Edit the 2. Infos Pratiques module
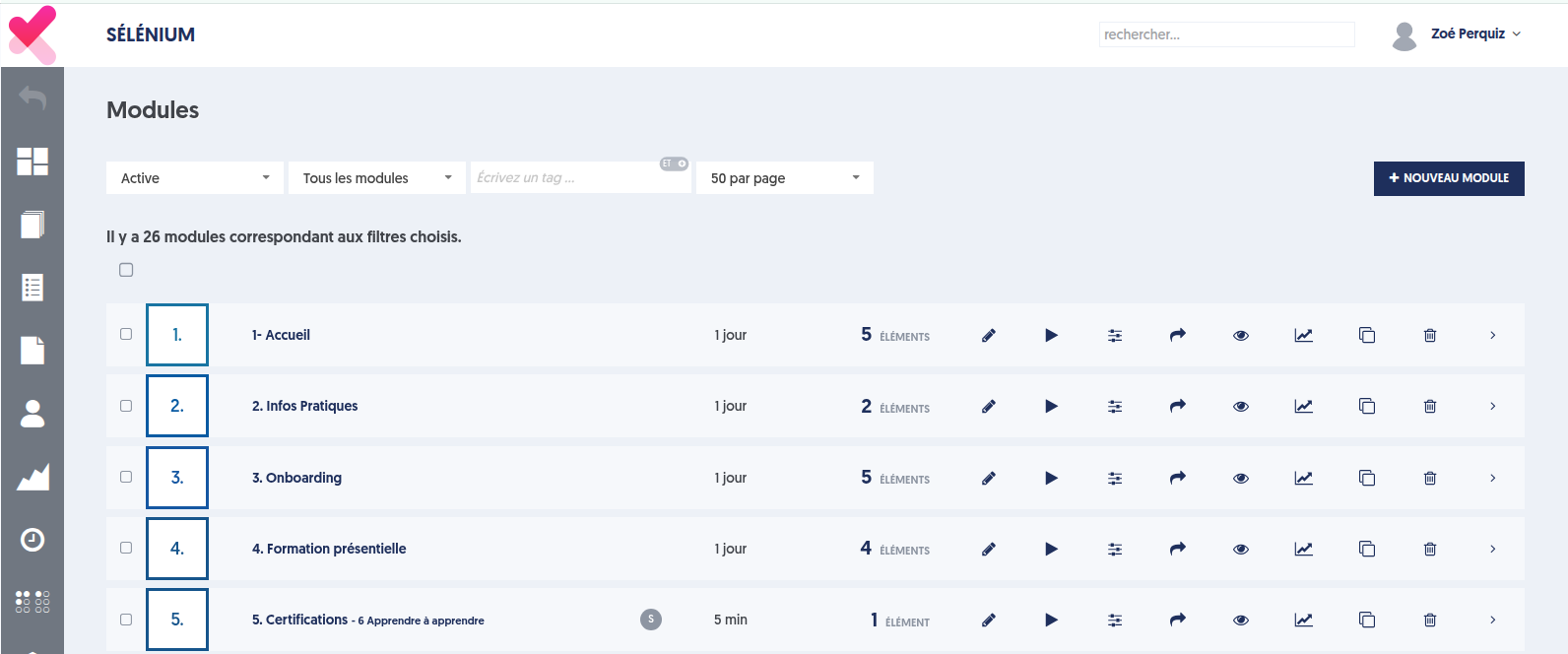 [x=989, y=406]
